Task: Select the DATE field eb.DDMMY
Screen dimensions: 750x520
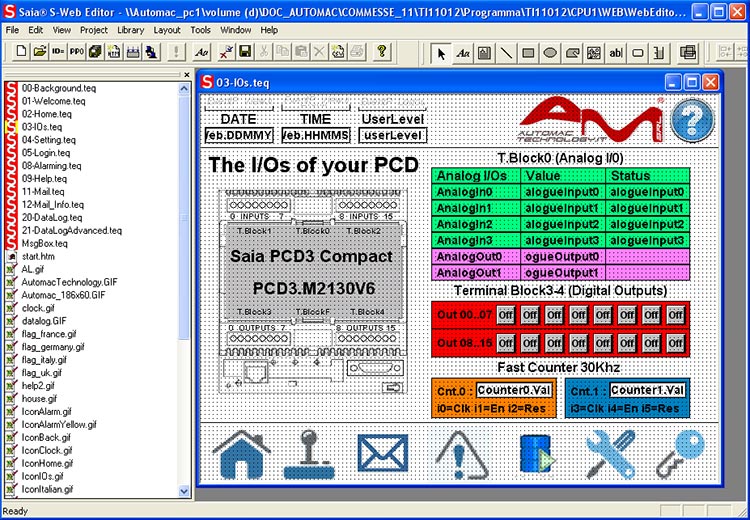Action: point(239,135)
